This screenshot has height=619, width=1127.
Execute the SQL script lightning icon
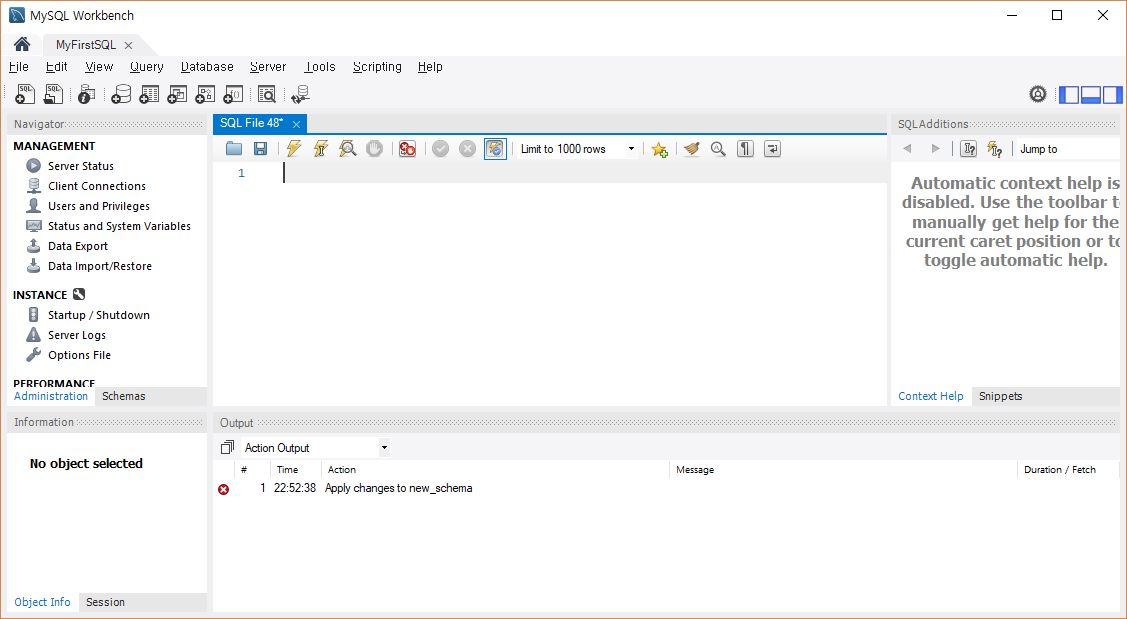click(x=293, y=149)
